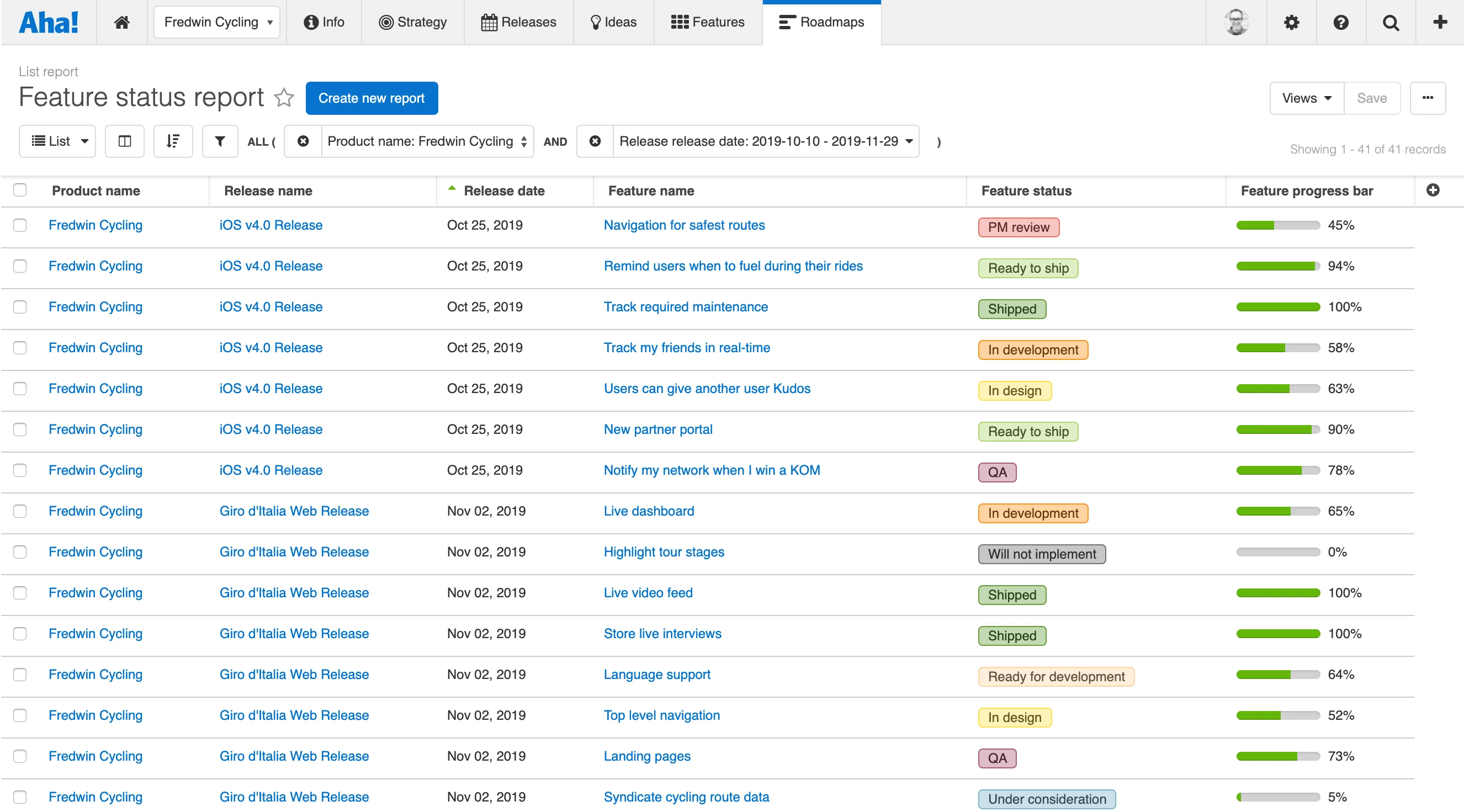Open the Track my friends in real-time link
1464x812 pixels.
pyautogui.click(x=687, y=347)
